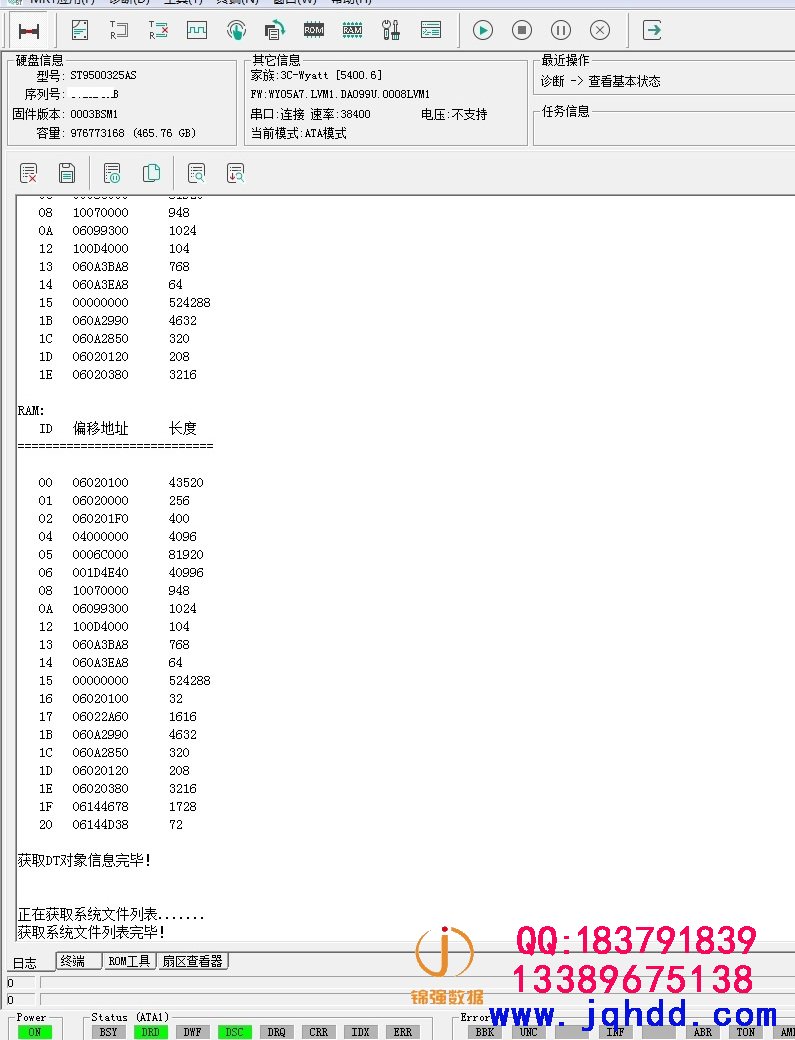The image size is (795, 1040).
Task: Click the DRQ status flag
Action: coord(276,1032)
